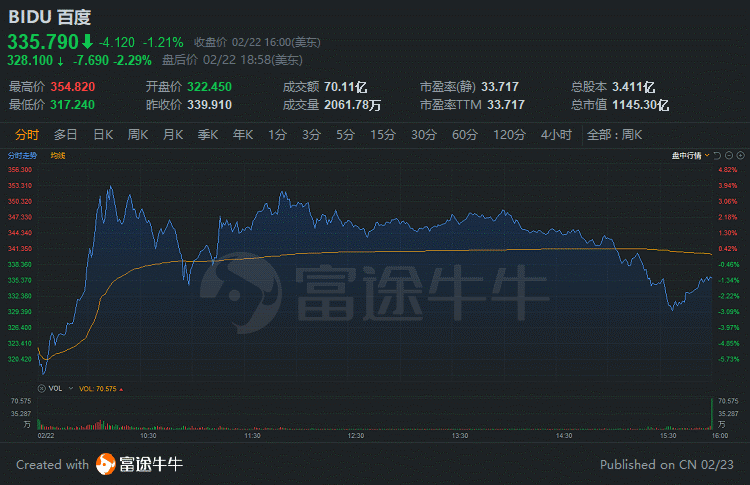Switch to the 日K tab

[103, 134]
